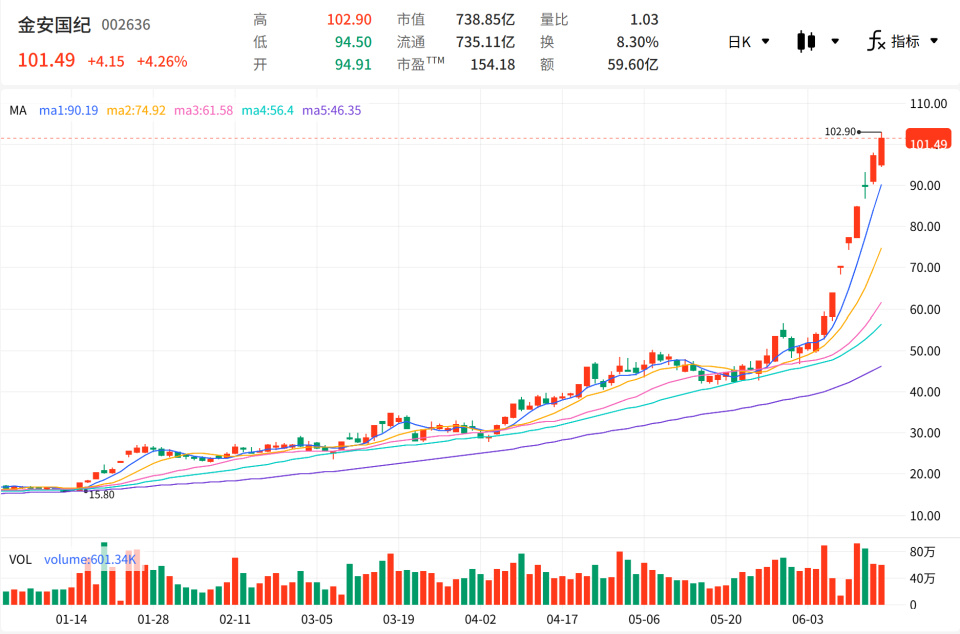Click the fx indicator icon

click(x=876, y=41)
